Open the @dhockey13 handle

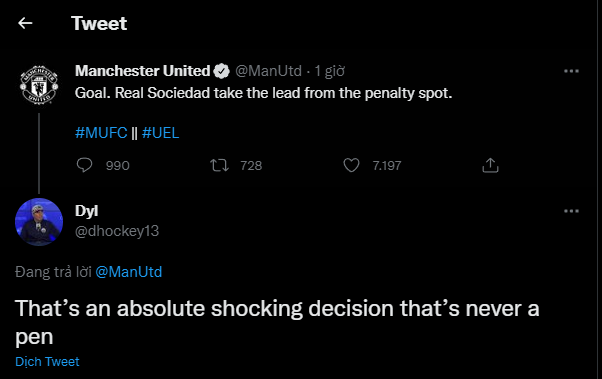pyautogui.click(x=117, y=231)
